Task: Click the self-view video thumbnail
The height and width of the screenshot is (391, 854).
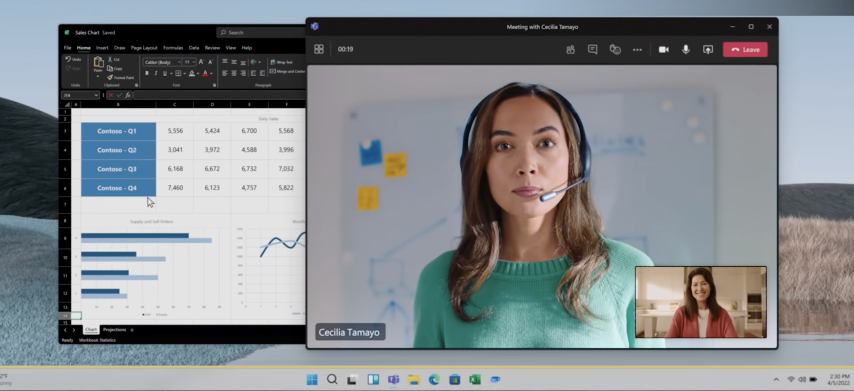Action: click(701, 302)
